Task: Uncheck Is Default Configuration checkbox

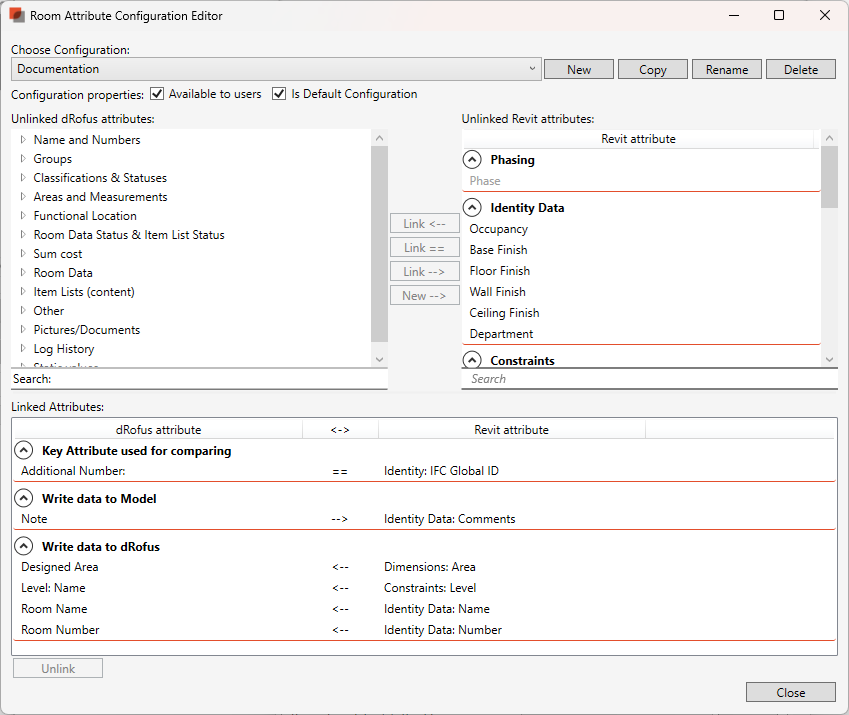Action: click(279, 94)
